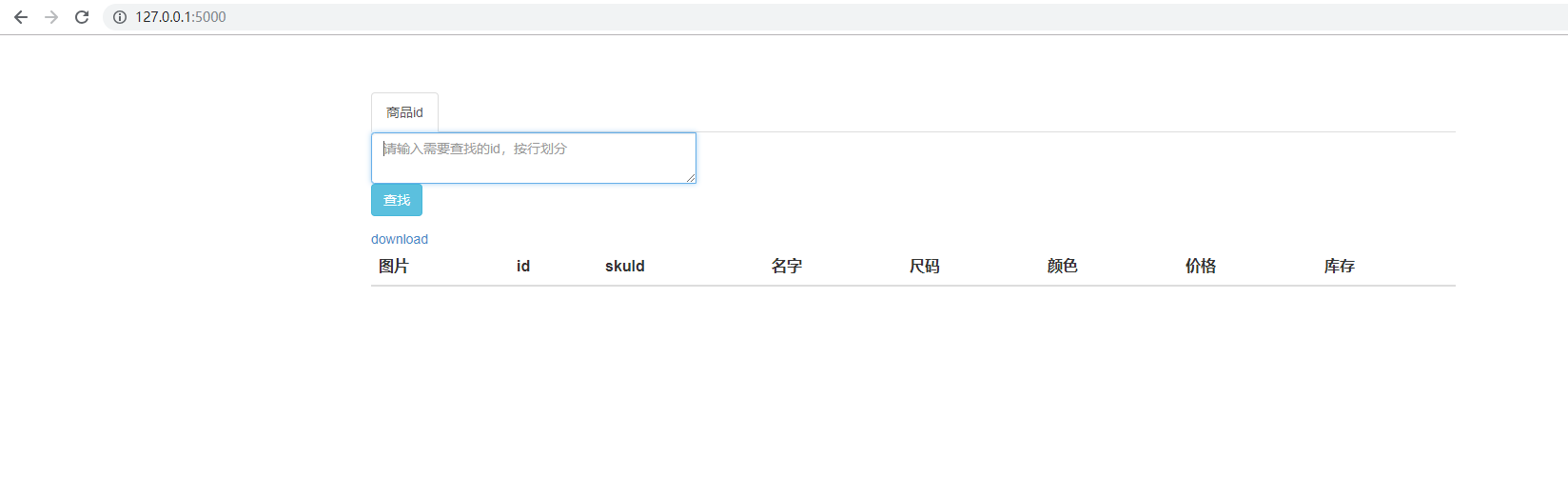This screenshot has width=1568, height=498.
Task: Select the skuId column header
Action: (x=625, y=267)
